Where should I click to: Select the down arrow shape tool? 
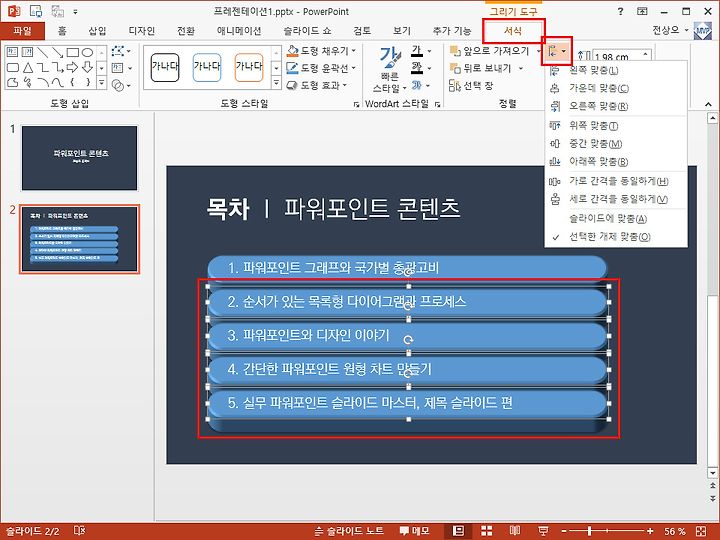pyautogui.click(x=87, y=68)
